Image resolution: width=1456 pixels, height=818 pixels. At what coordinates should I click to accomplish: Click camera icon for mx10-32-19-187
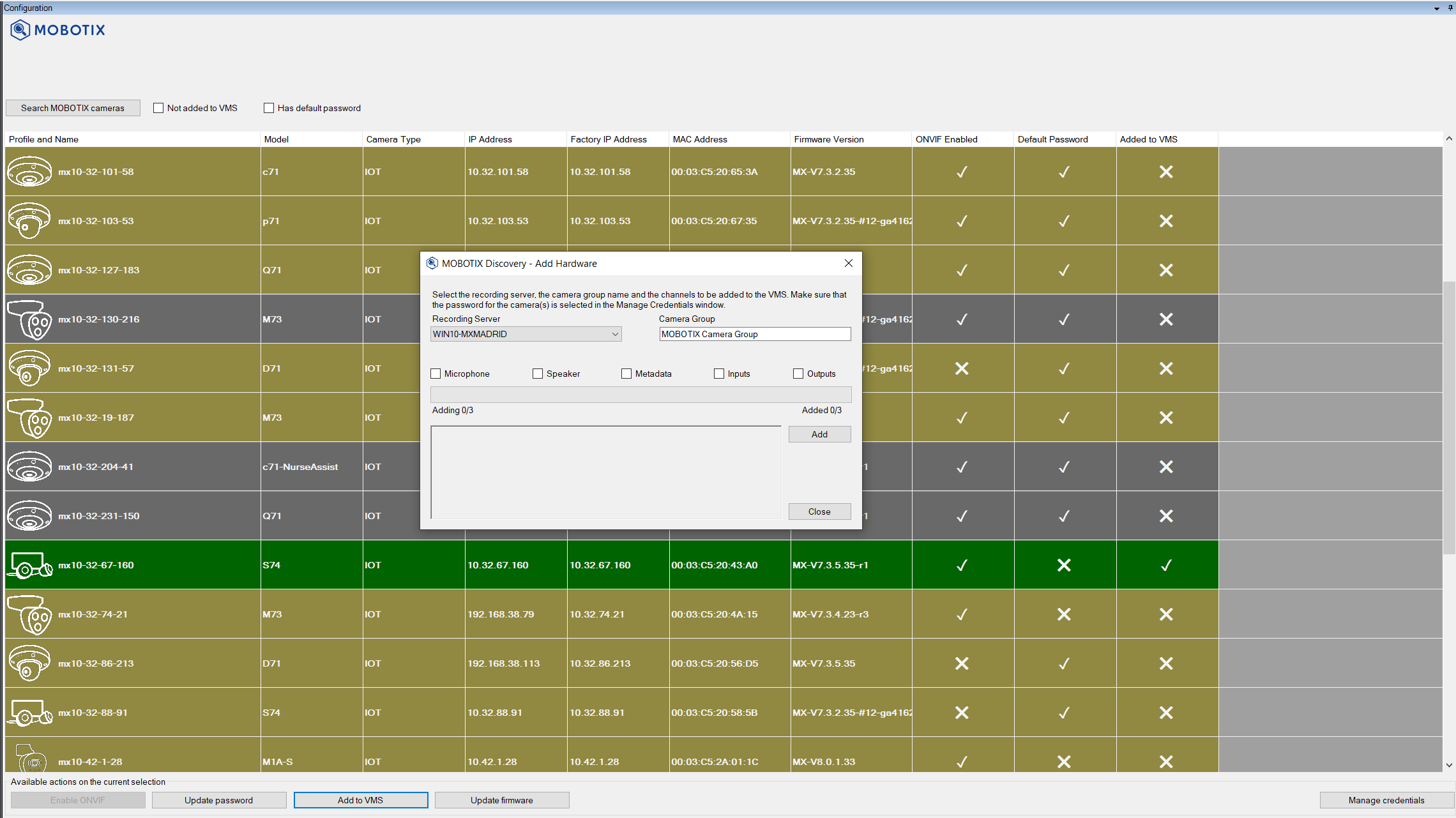click(29, 418)
